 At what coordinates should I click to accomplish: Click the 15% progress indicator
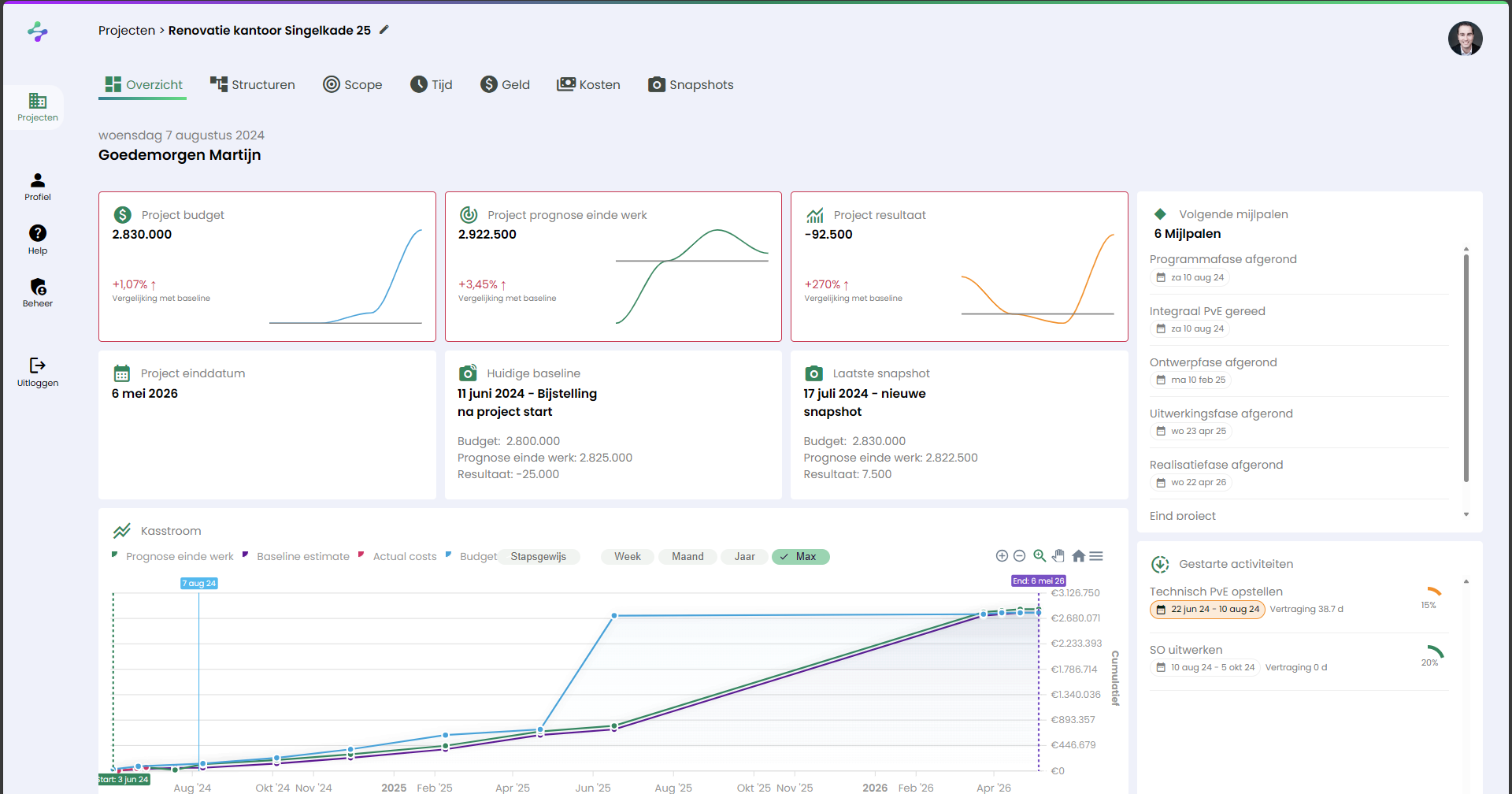point(1430,598)
